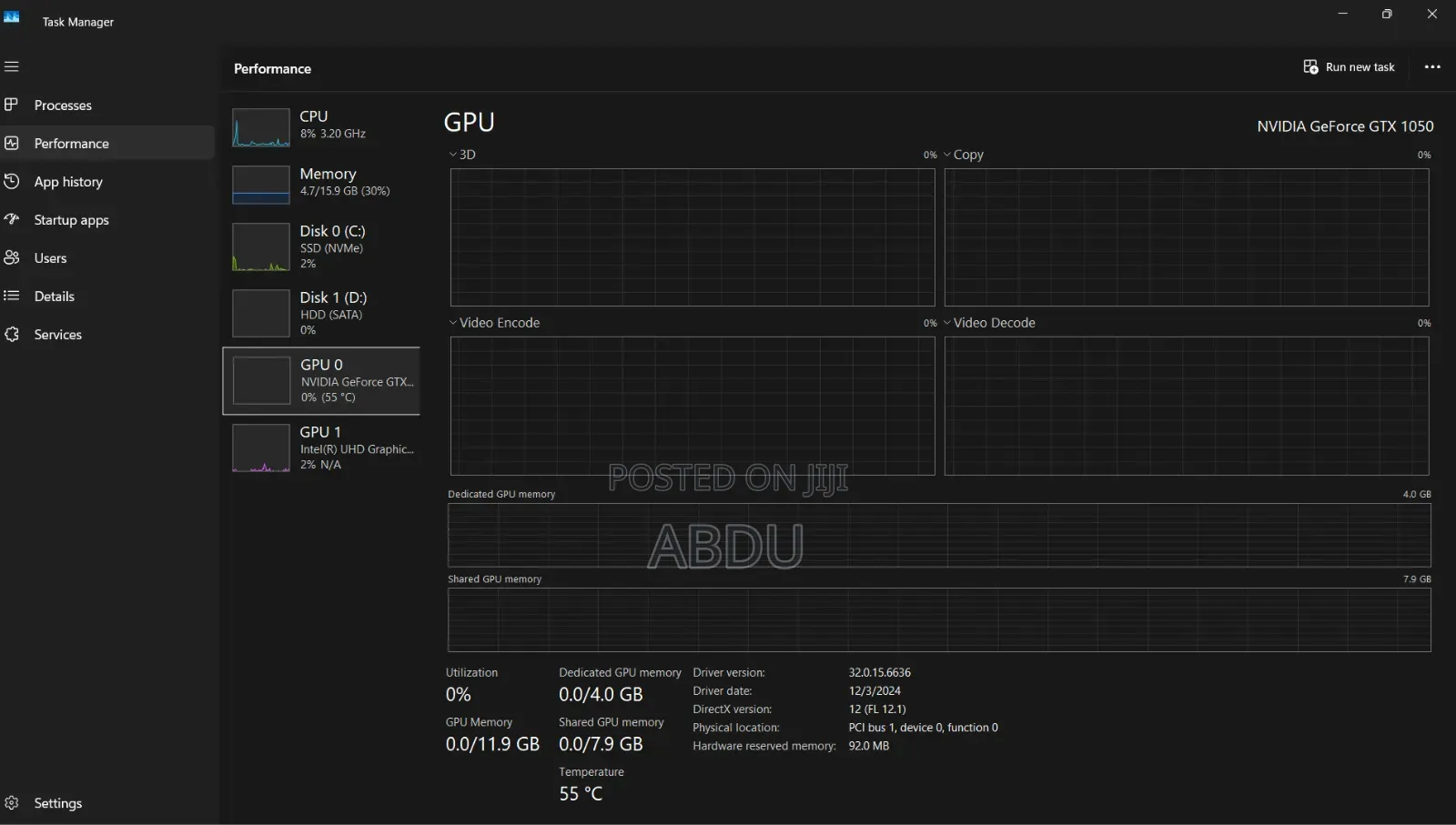The width and height of the screenshot is (1456, 825).
Task: Click the Dedicated GPU memory graph
Action: coord(939,535)
